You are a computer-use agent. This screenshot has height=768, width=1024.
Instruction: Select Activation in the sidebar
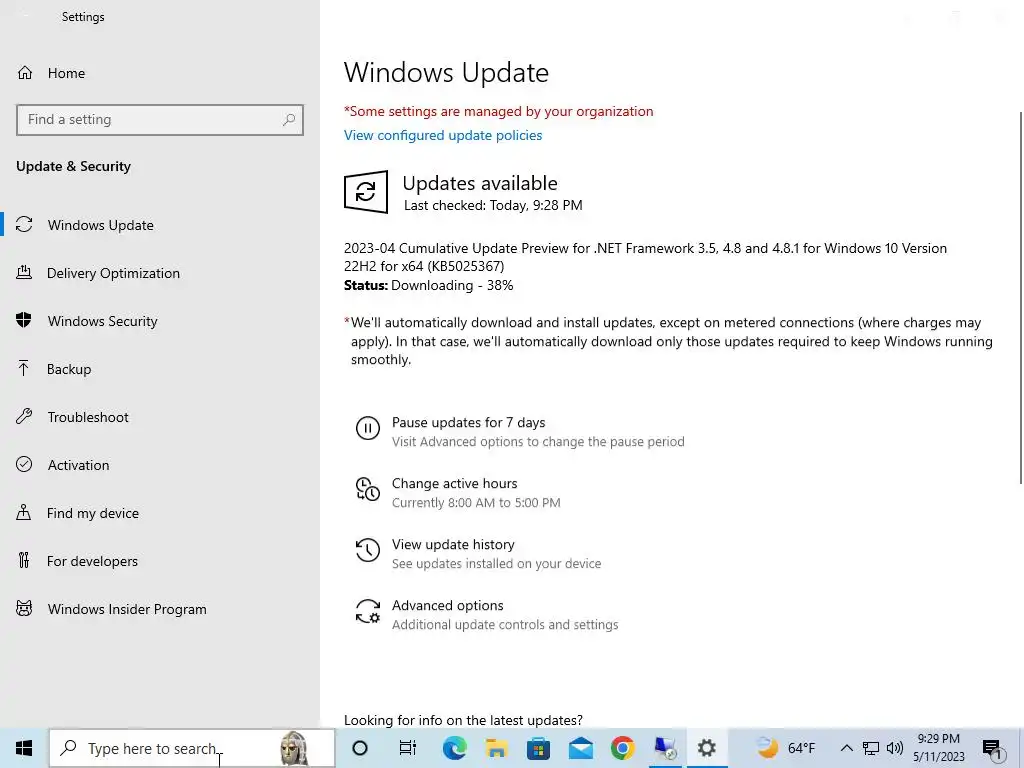[x=160, y=465]
